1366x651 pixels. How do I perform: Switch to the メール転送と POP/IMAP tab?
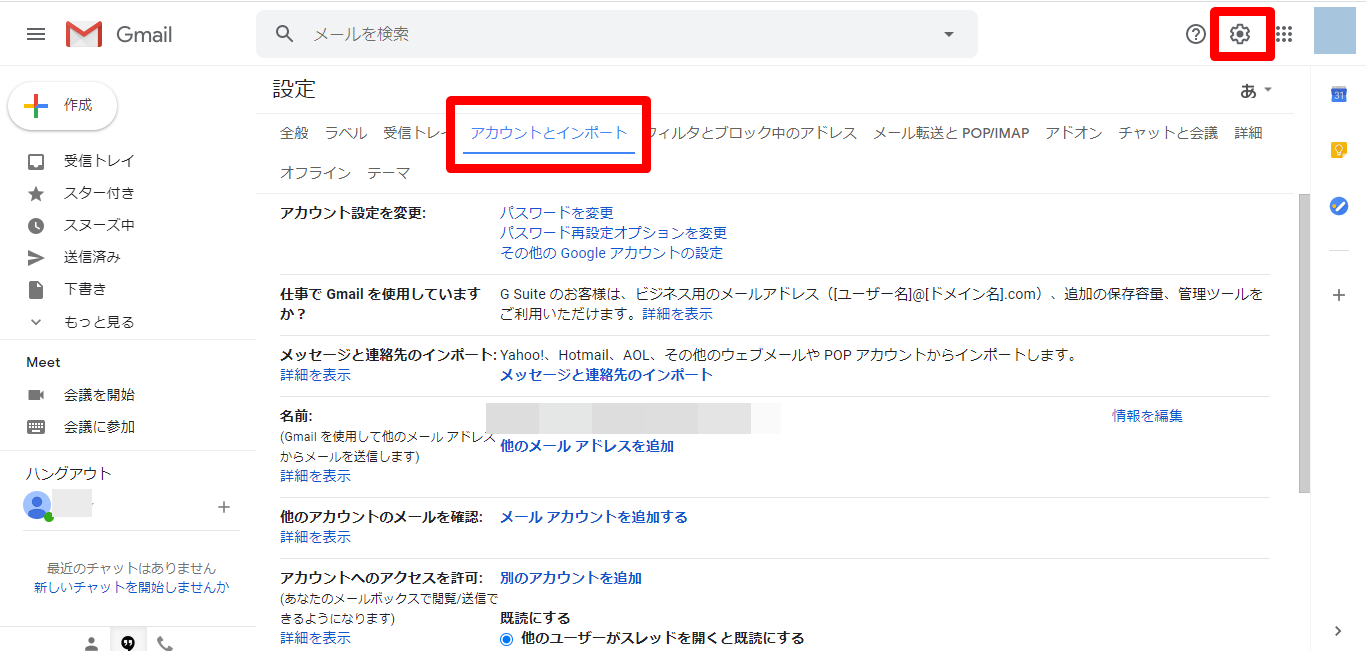click(950, 133)
